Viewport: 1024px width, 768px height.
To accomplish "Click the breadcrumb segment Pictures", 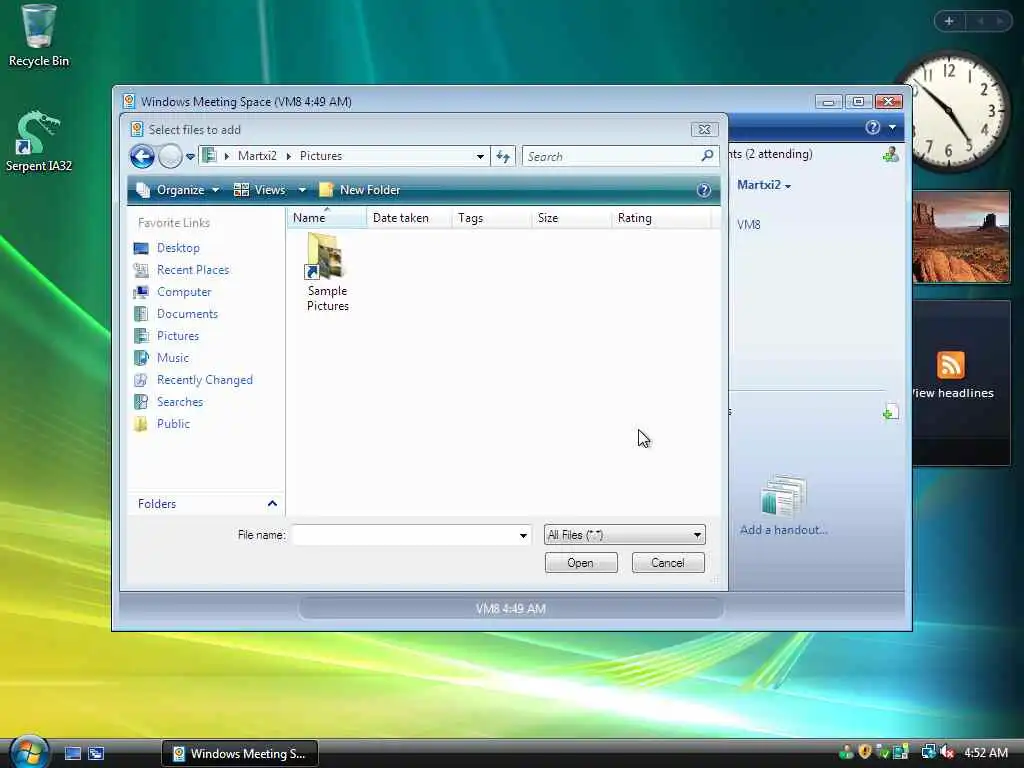I will (321, 156).
